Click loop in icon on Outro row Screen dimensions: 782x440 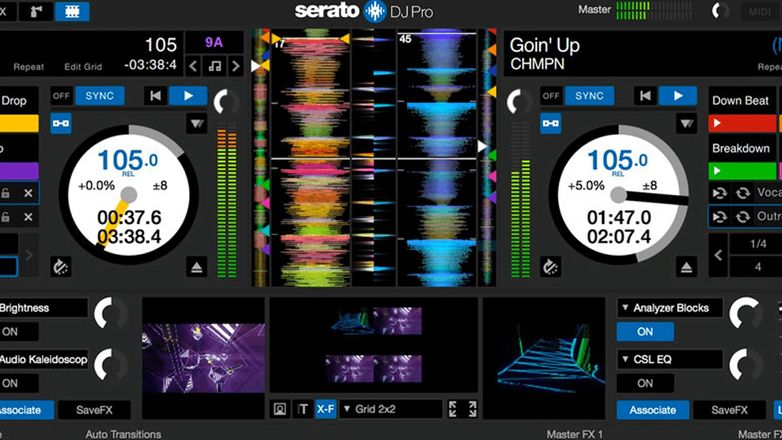pyautogui.click(x=720, y=217)
